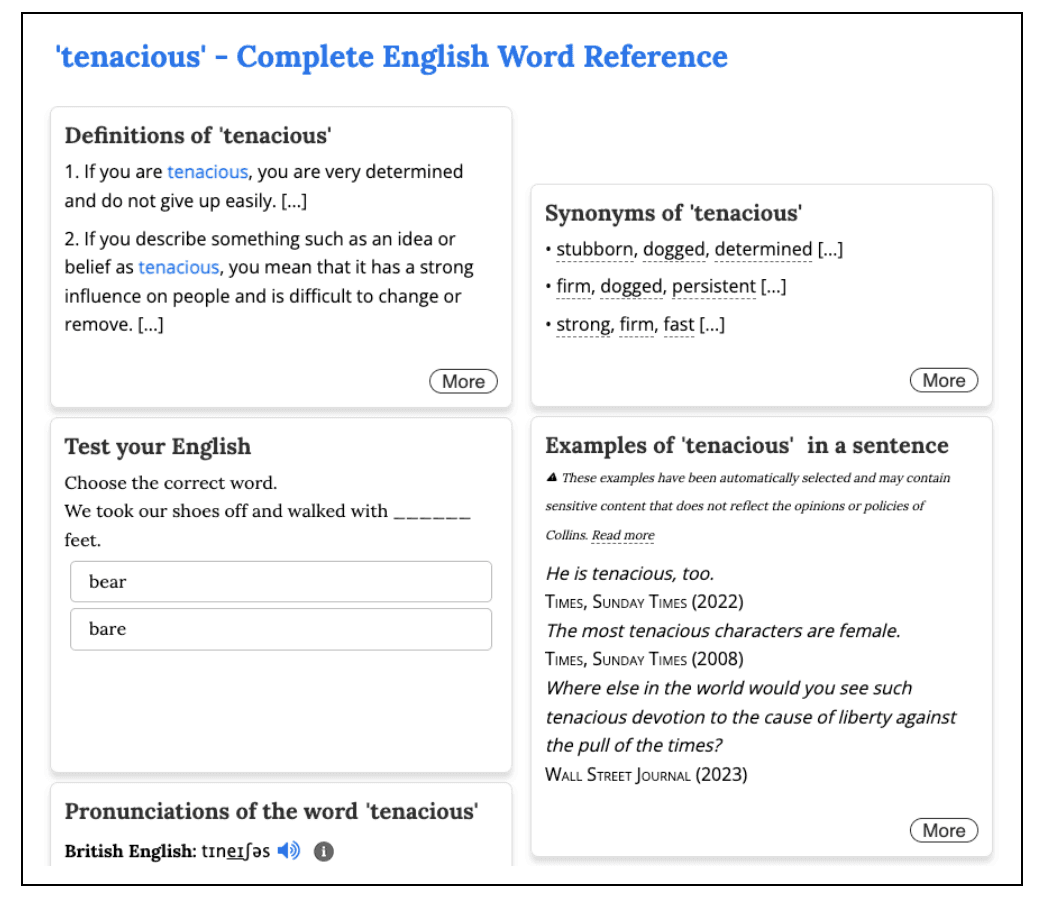Open the 'Read more' link about examples
Screen dimensions: 1044x904
(x=623, y=535)
